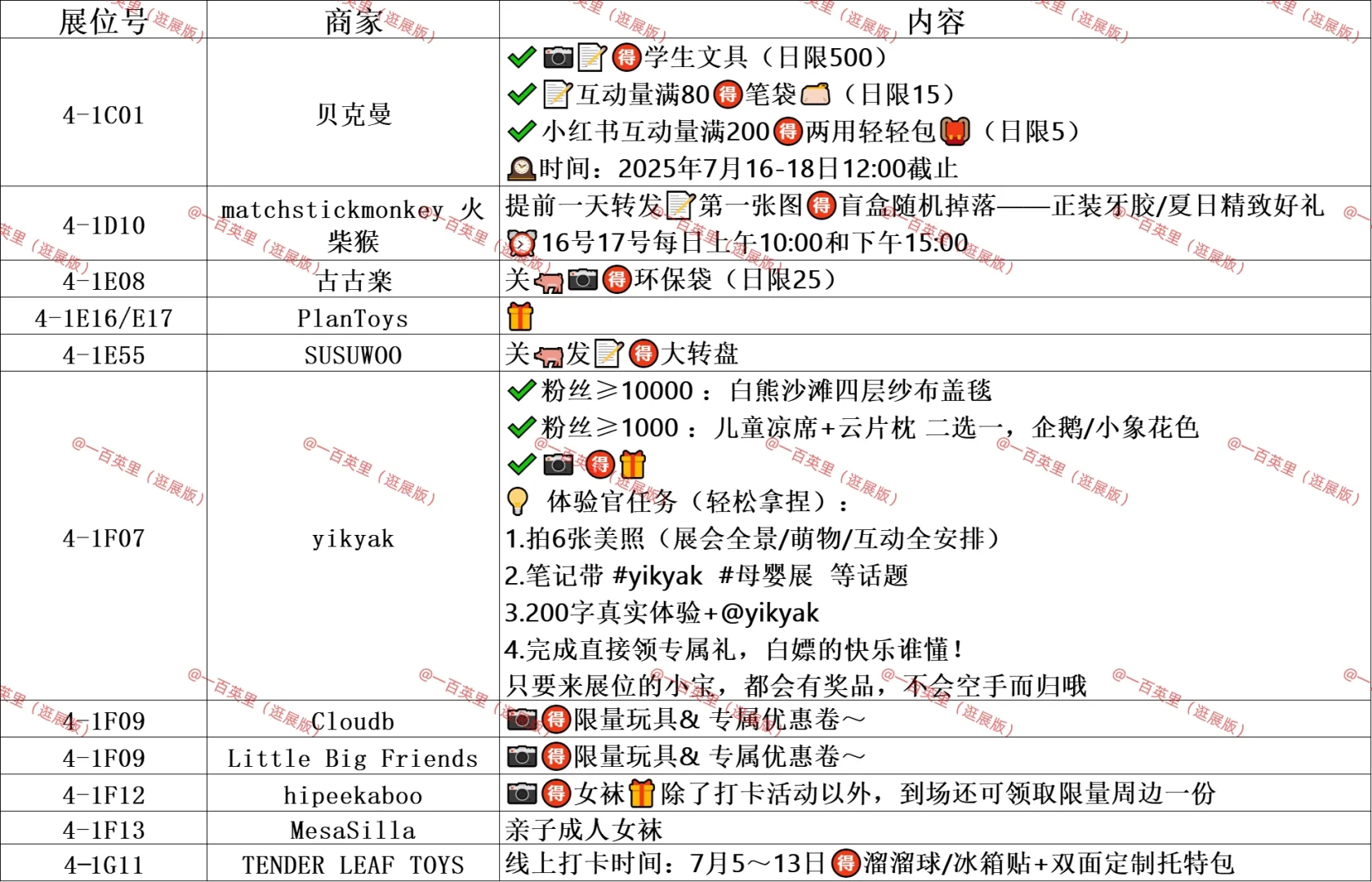
Task: Click the red 得 badge before 学生文具
Action: click(626, 57)
